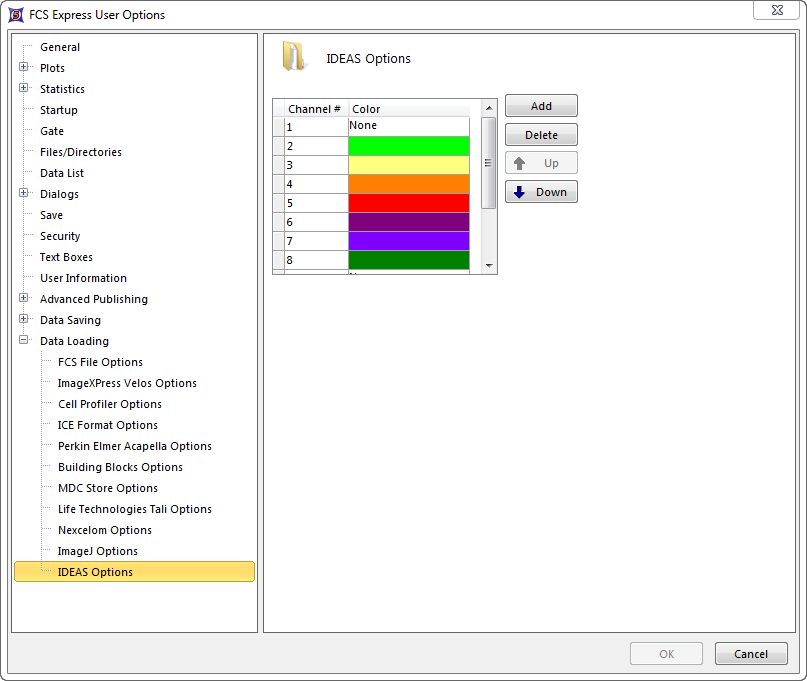Expand the Data Saving node
The height and width of the screenshot is (681, 807).
click(x=24, y=319)
